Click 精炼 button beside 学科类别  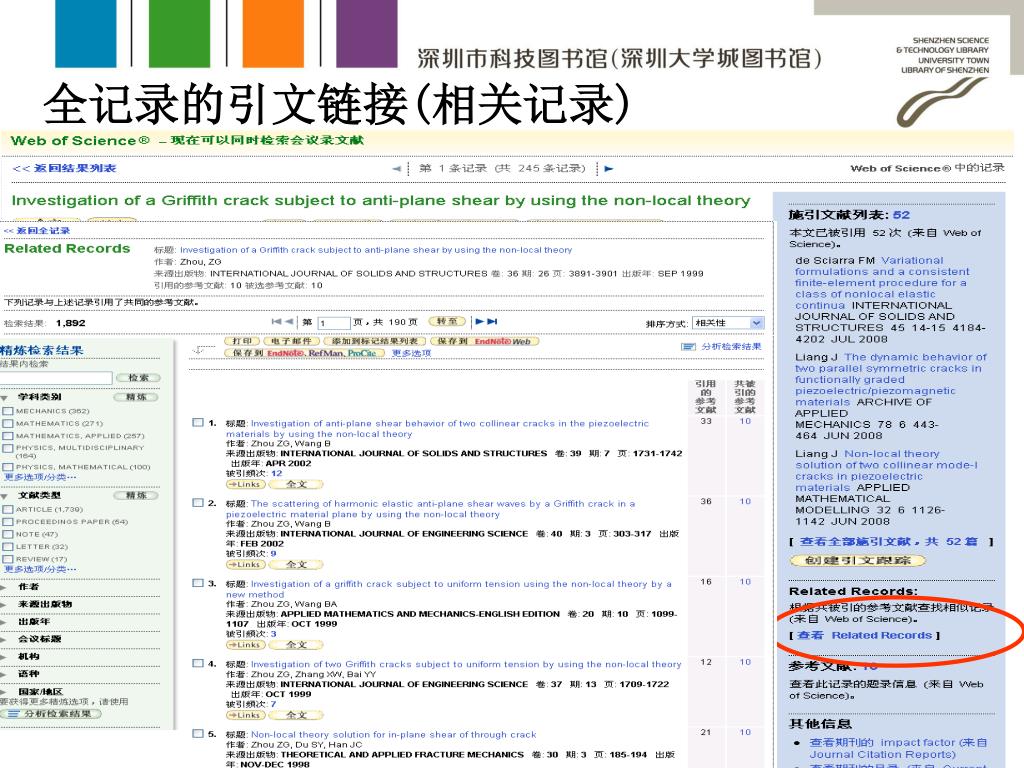(x=136, y=397)
